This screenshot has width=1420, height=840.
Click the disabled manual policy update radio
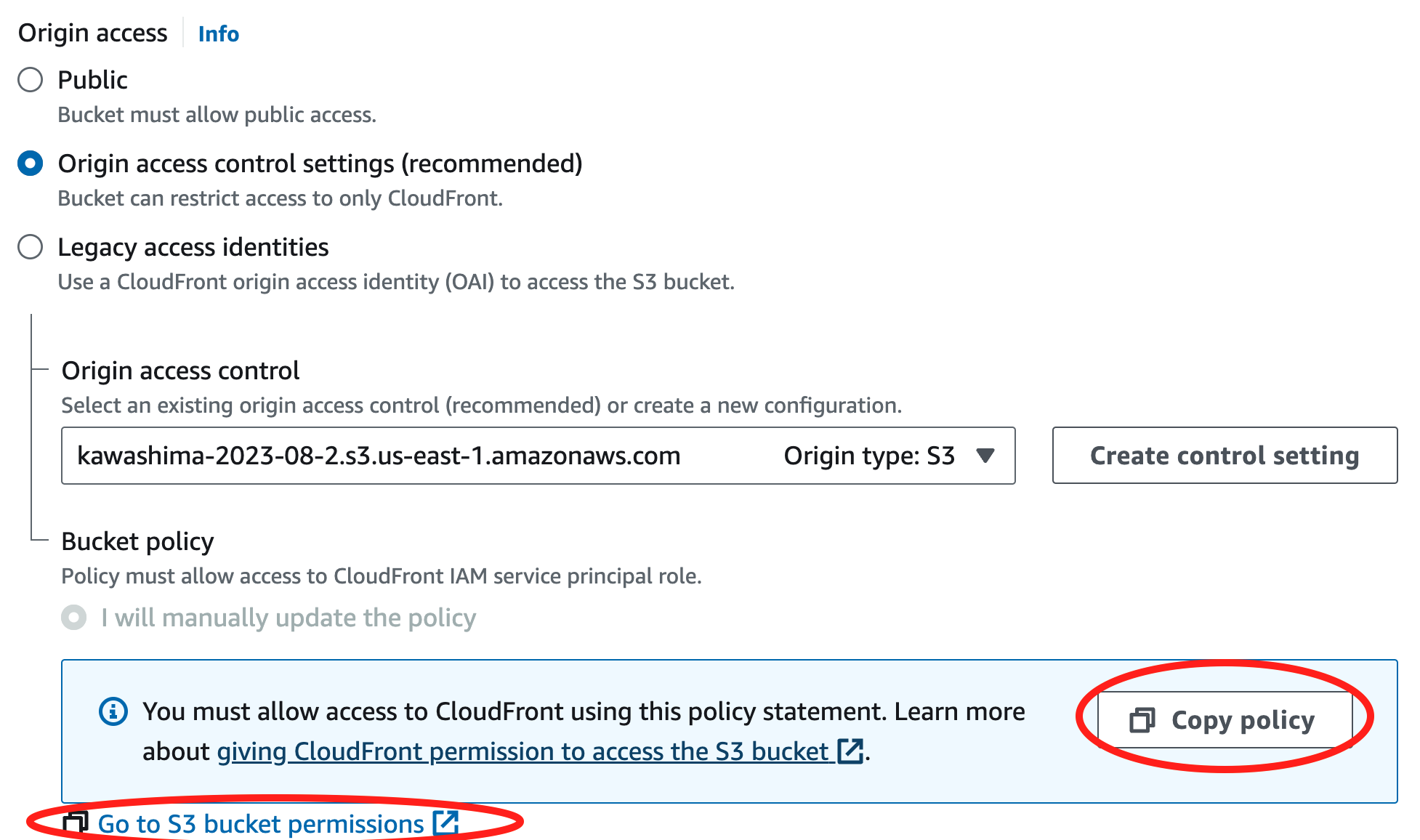(73, 618)
